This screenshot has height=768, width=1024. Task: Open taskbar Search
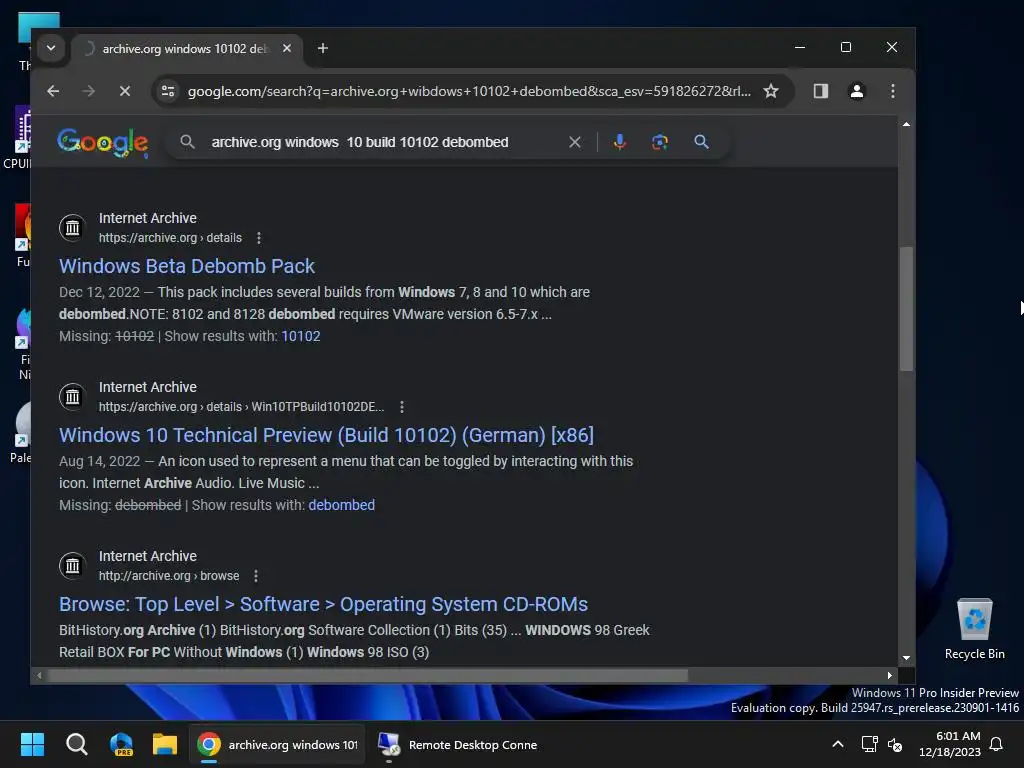76,744
